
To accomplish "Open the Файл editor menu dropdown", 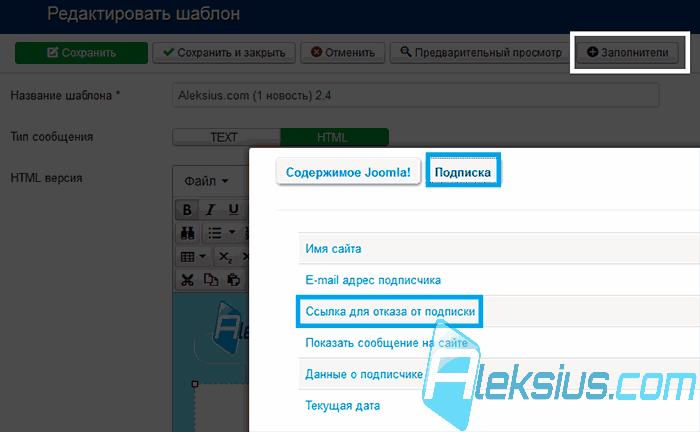I will click(206, 181).
